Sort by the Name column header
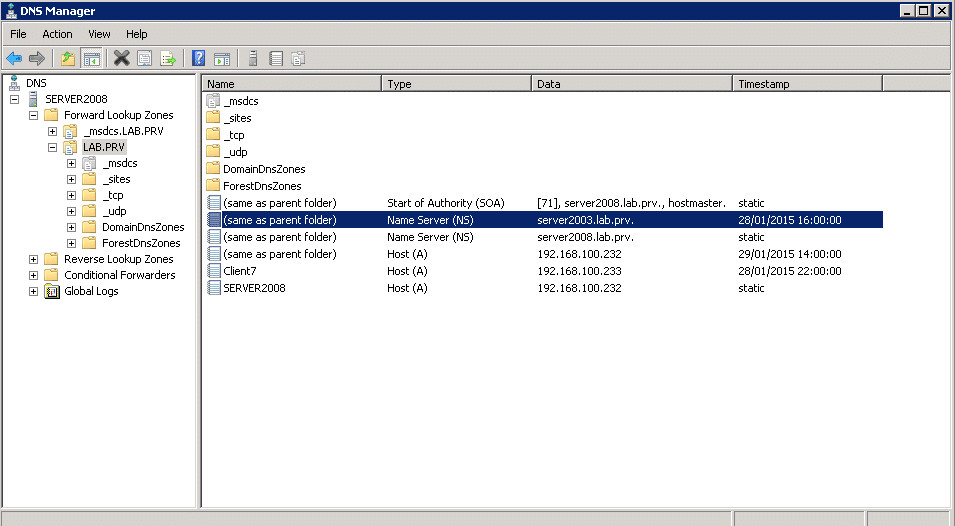Viewport: 955px width, 526px height. pyautogui.click(x=292, y=84)
